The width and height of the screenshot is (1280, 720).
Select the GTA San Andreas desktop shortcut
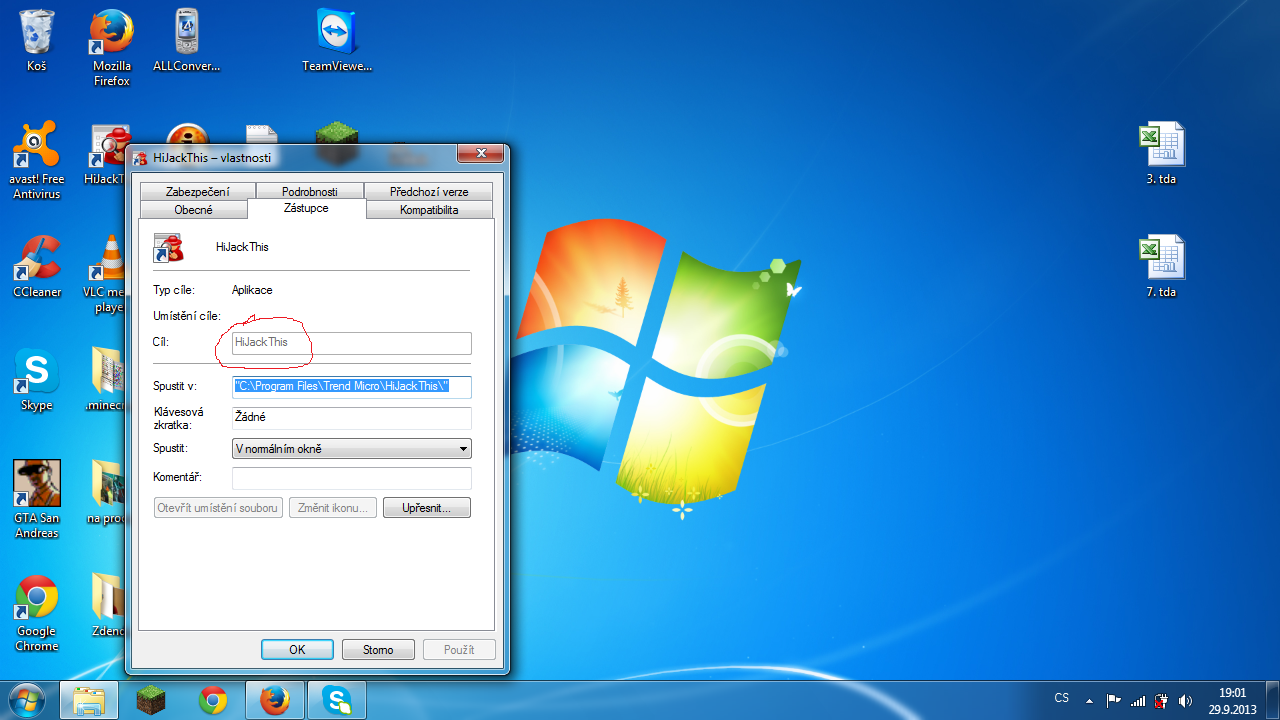(x=37, y=500)
